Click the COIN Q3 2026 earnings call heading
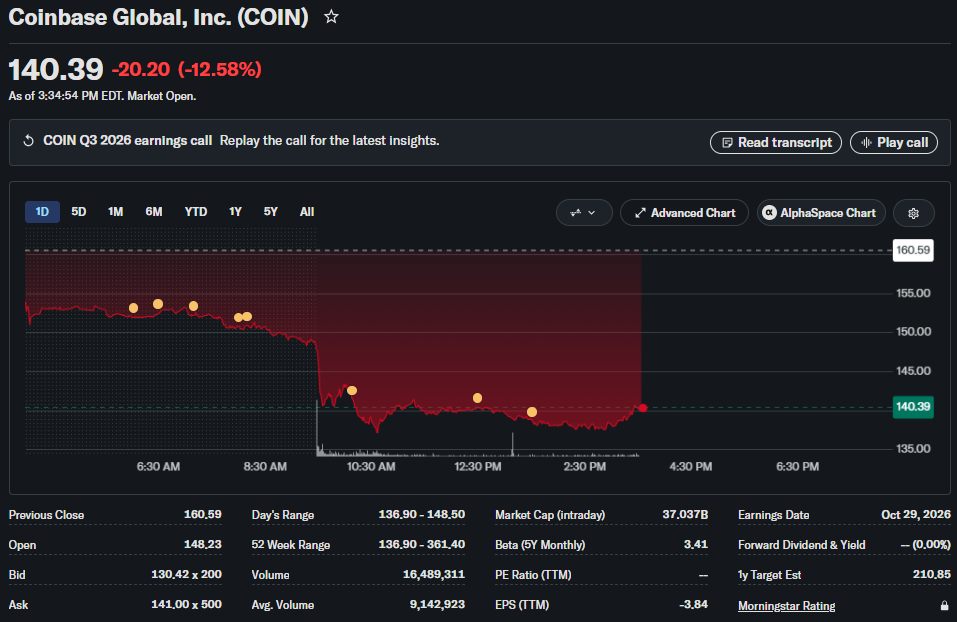Image resolution: width=957 pixels, height=622 pixels. coord(128,140)
